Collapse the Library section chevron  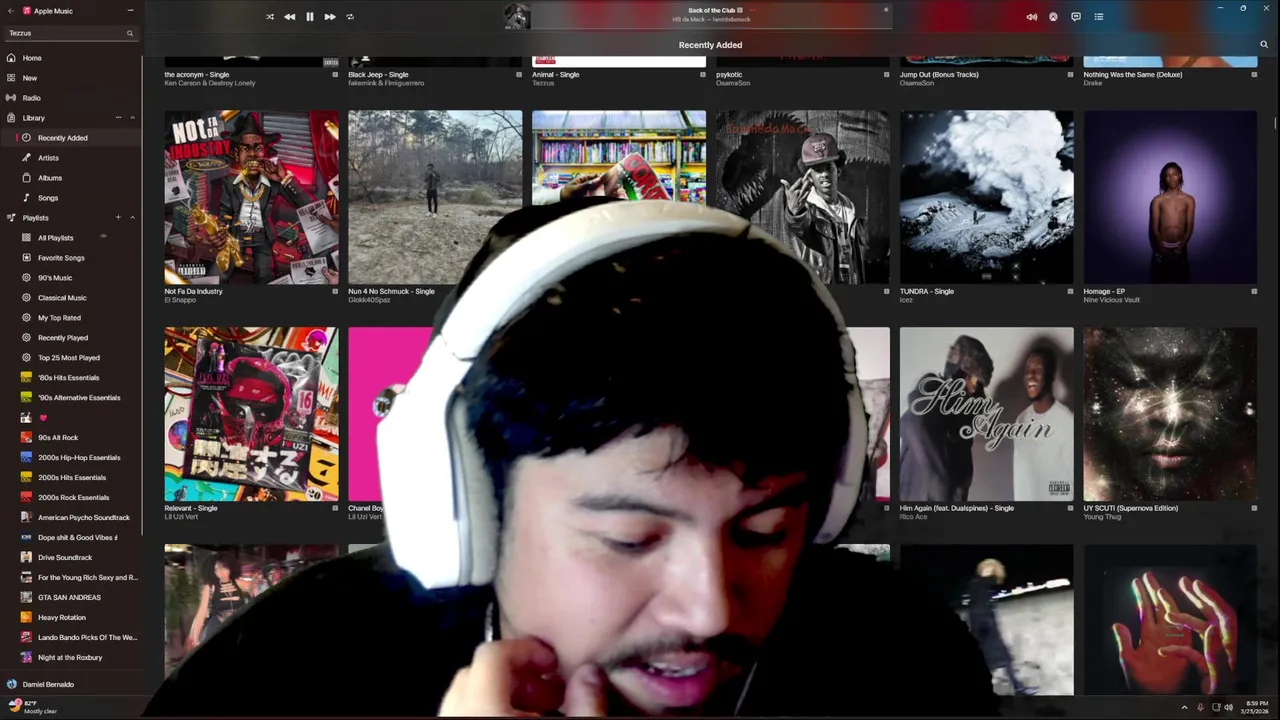(x=132, y=118)
